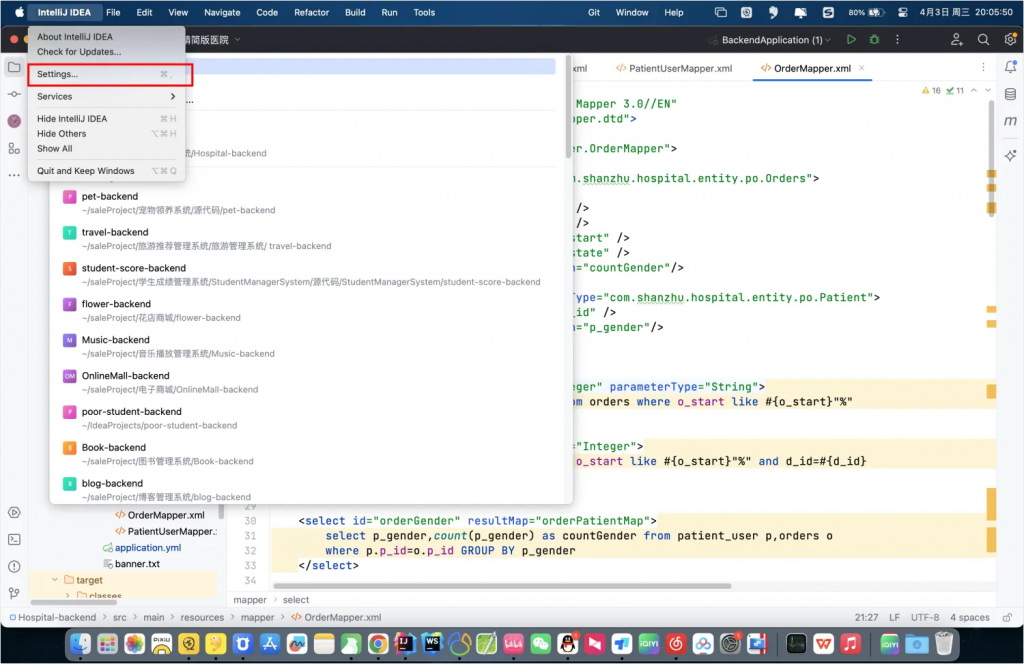Open the Music-backend recent project
The width and height of the screenshot is (1024, 664).
click(116, 340)
